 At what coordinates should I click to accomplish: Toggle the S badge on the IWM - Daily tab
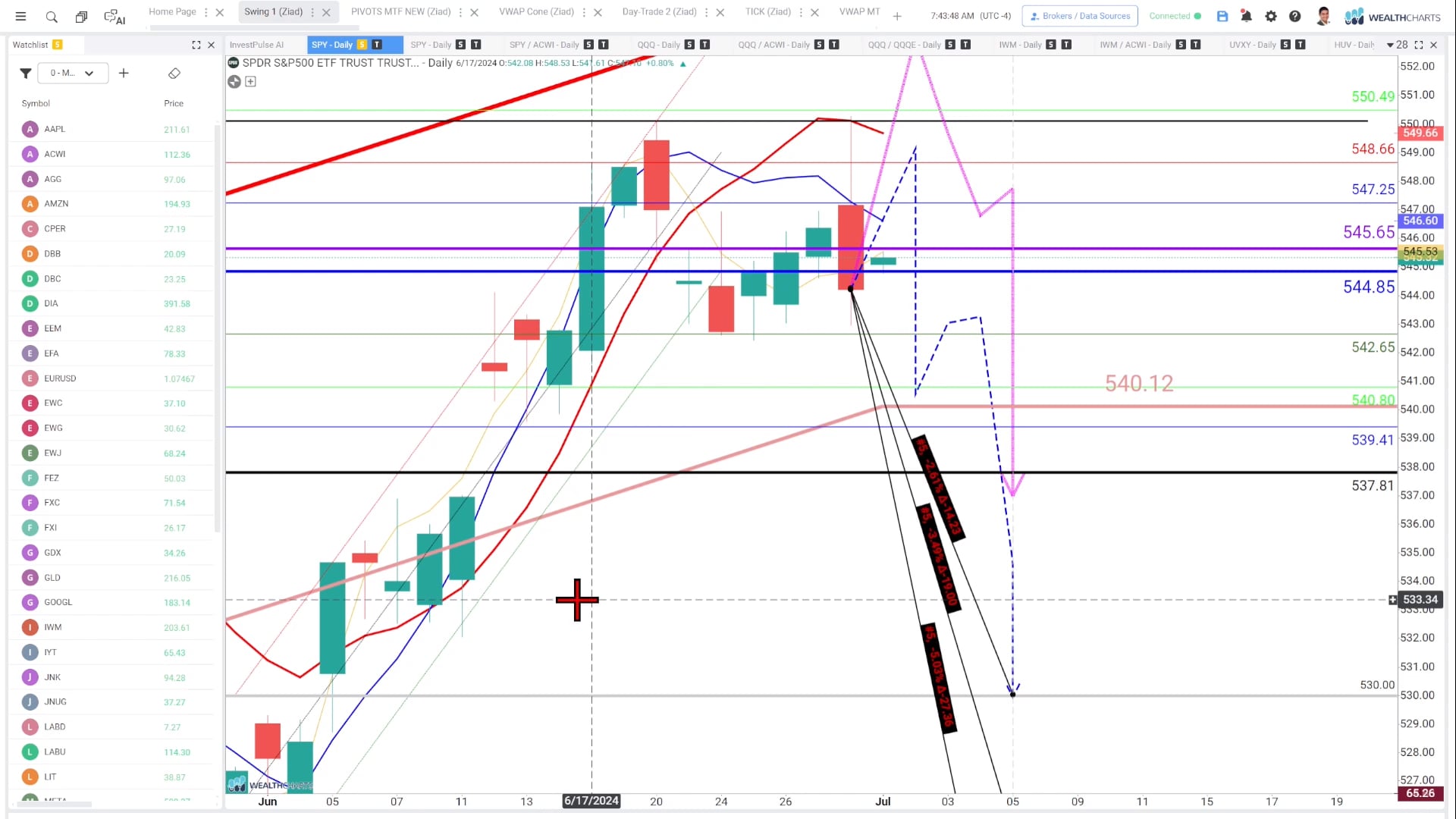click(x=1051, y=45)
